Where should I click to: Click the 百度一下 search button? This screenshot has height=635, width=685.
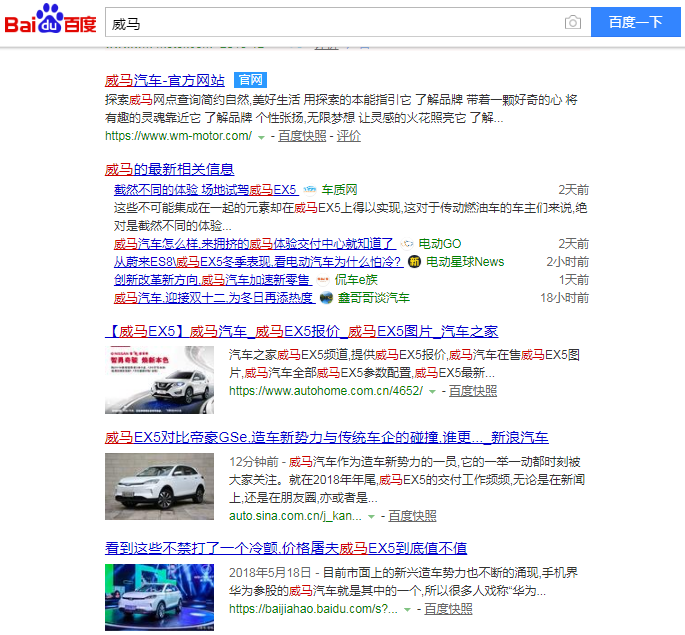(x=636, y=22)
